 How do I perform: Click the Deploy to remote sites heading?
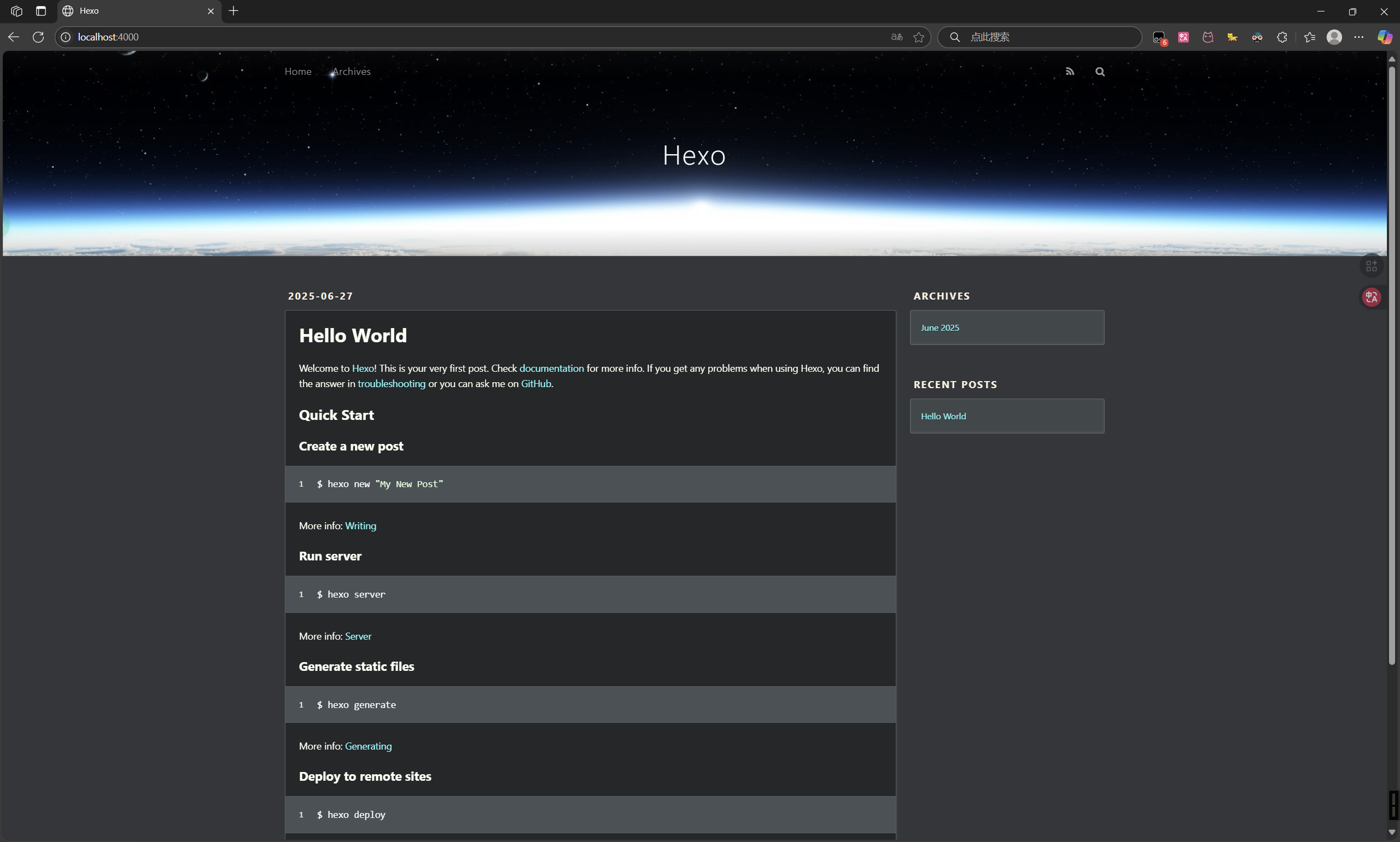coord(365,777)
